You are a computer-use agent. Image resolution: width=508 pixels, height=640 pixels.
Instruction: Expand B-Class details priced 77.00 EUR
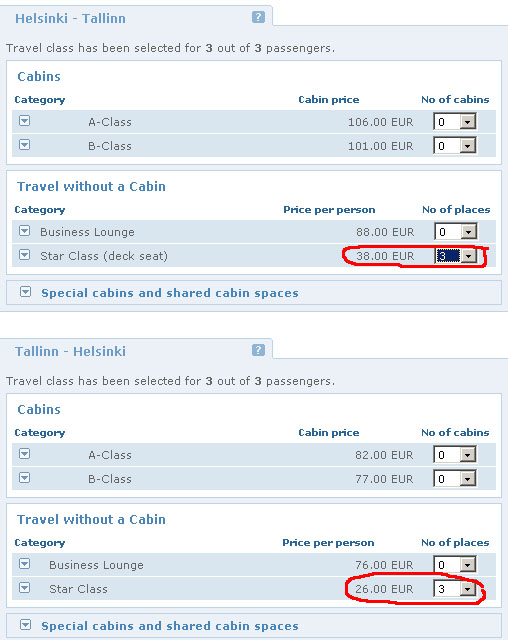click(x=25, y=478)
